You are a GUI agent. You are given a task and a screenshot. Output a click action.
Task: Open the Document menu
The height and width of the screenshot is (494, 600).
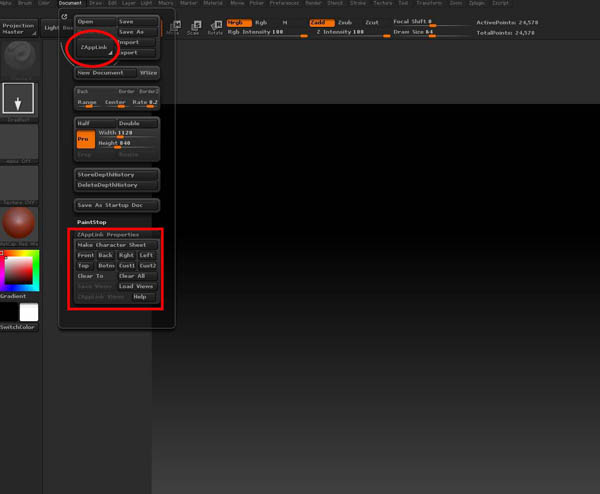(70, 3)
